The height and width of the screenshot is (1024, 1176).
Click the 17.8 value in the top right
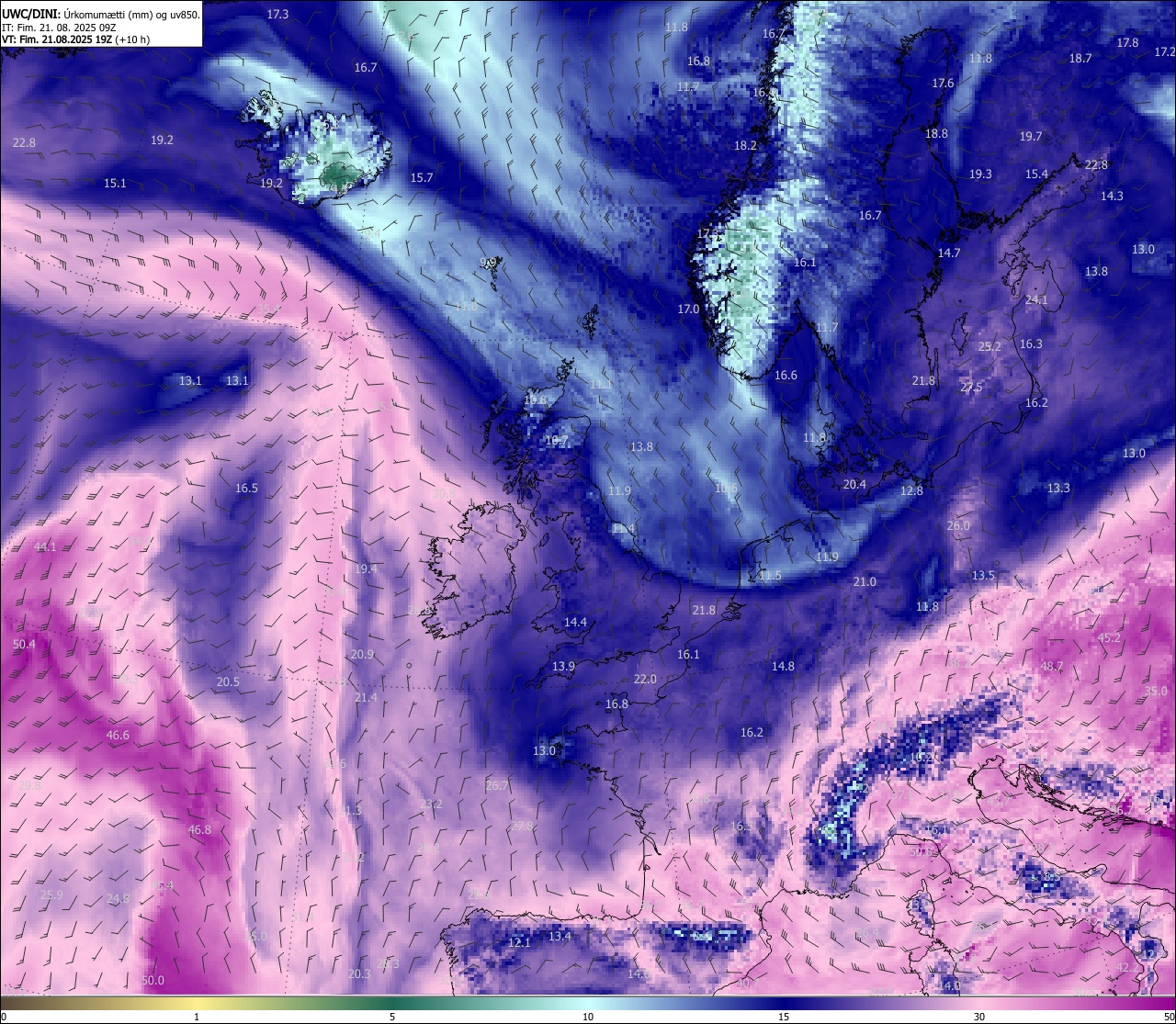pos(1127,43)
